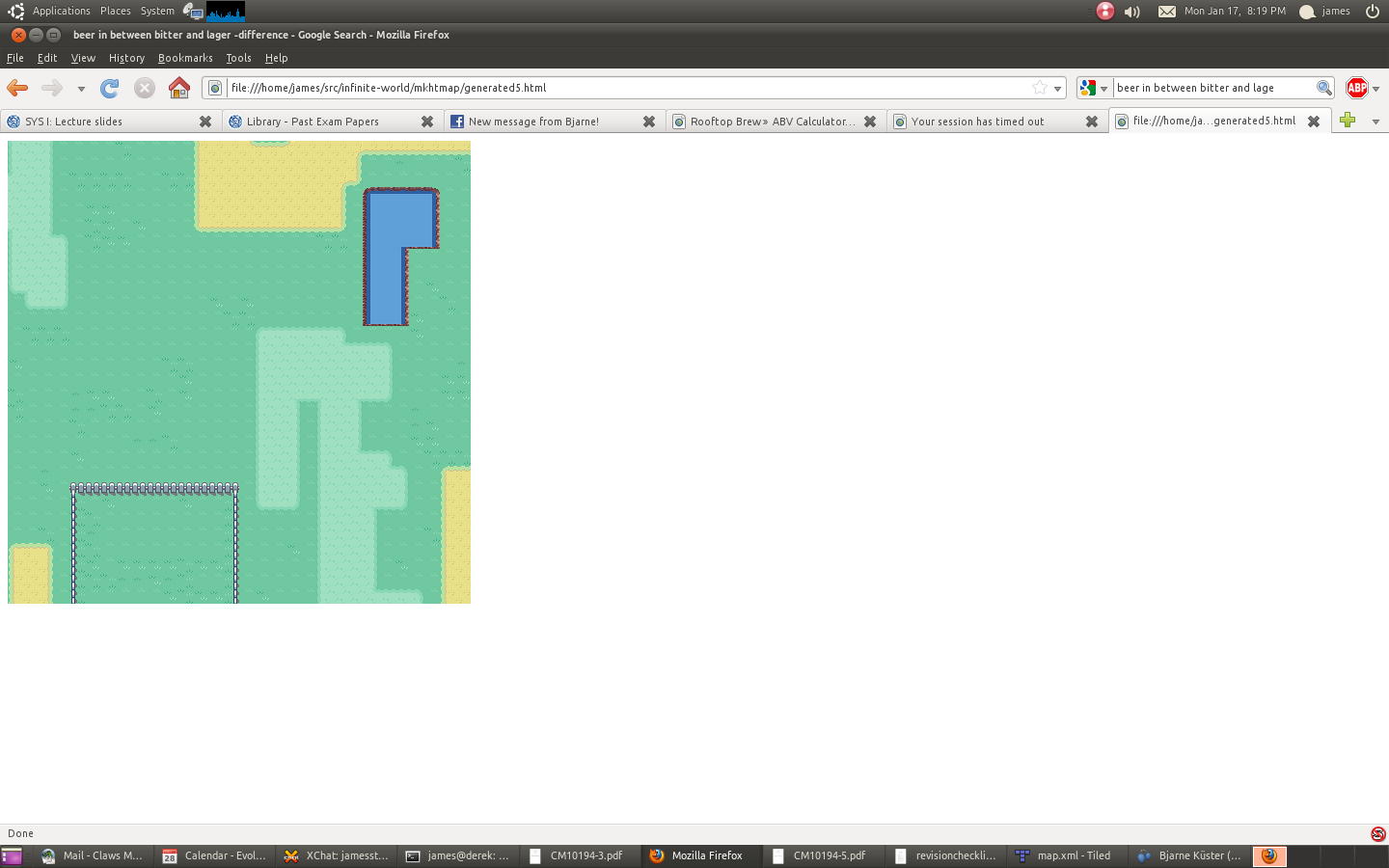Go to the Firefox home page
The image size is (1389, 868).
178,88
